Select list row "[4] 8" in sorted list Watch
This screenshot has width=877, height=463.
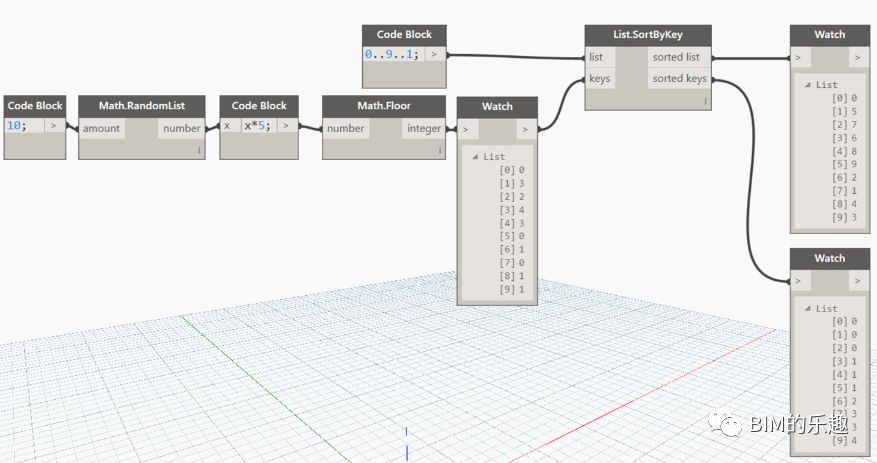[845, 151]
